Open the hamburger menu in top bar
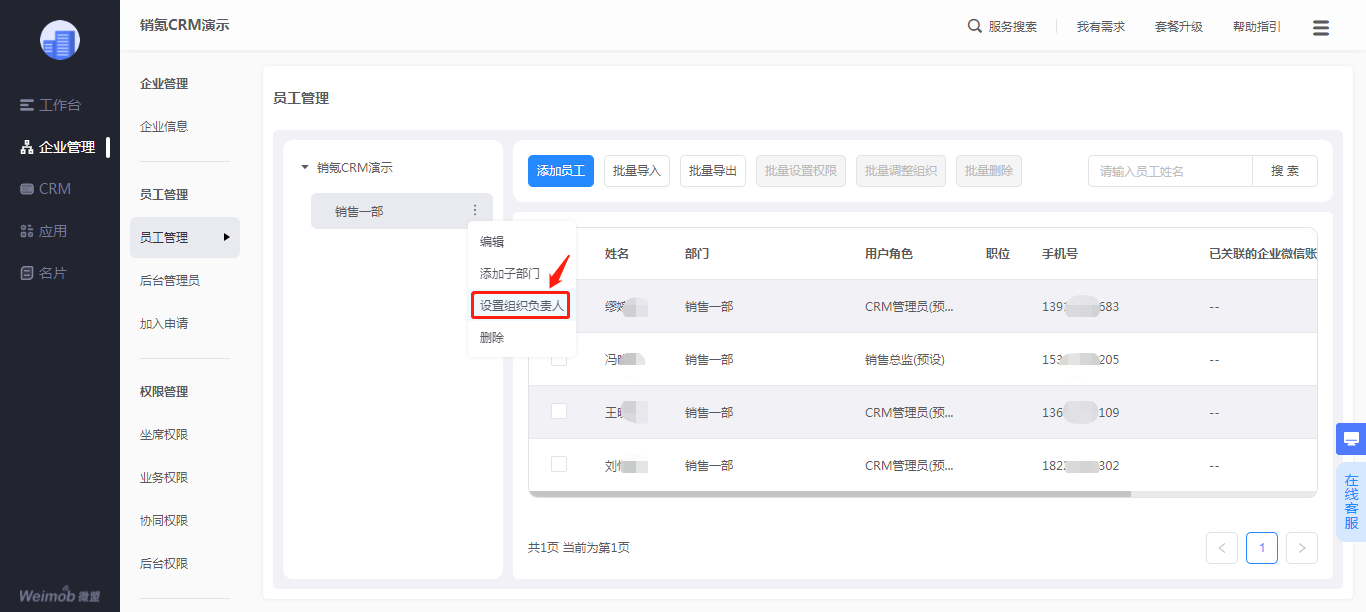The image size is (1366, 612). coord(1321,28)
